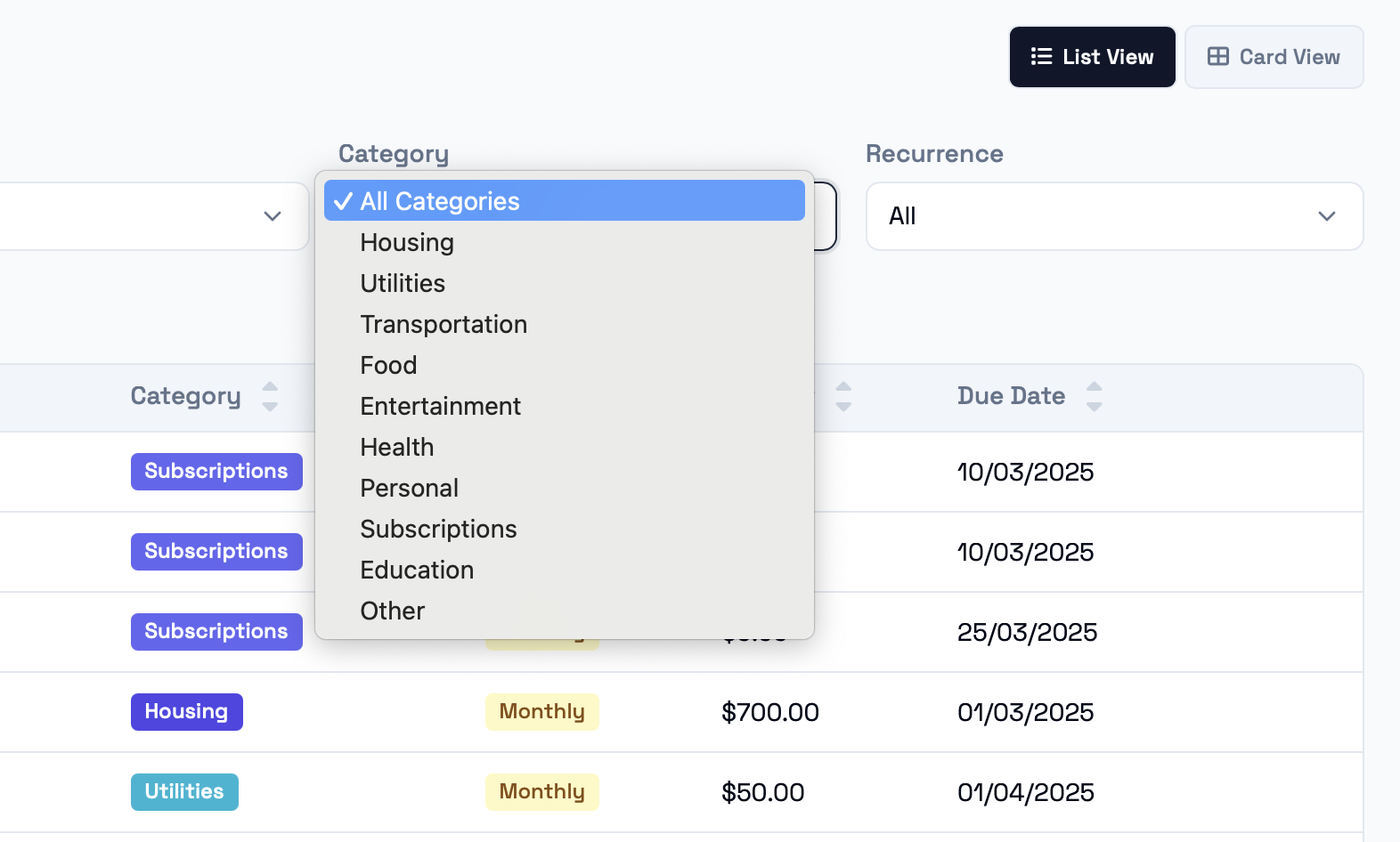The width and height of the screenshot is (1400, 842).
Task: Select All Categories option
Action: click(564, 201)
